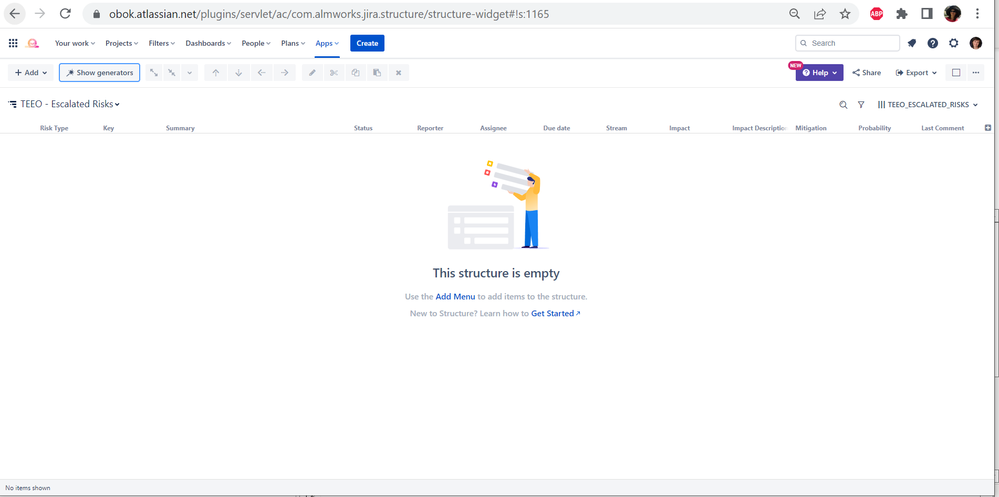Open Jira notifications bell

(x=912, y=43)
